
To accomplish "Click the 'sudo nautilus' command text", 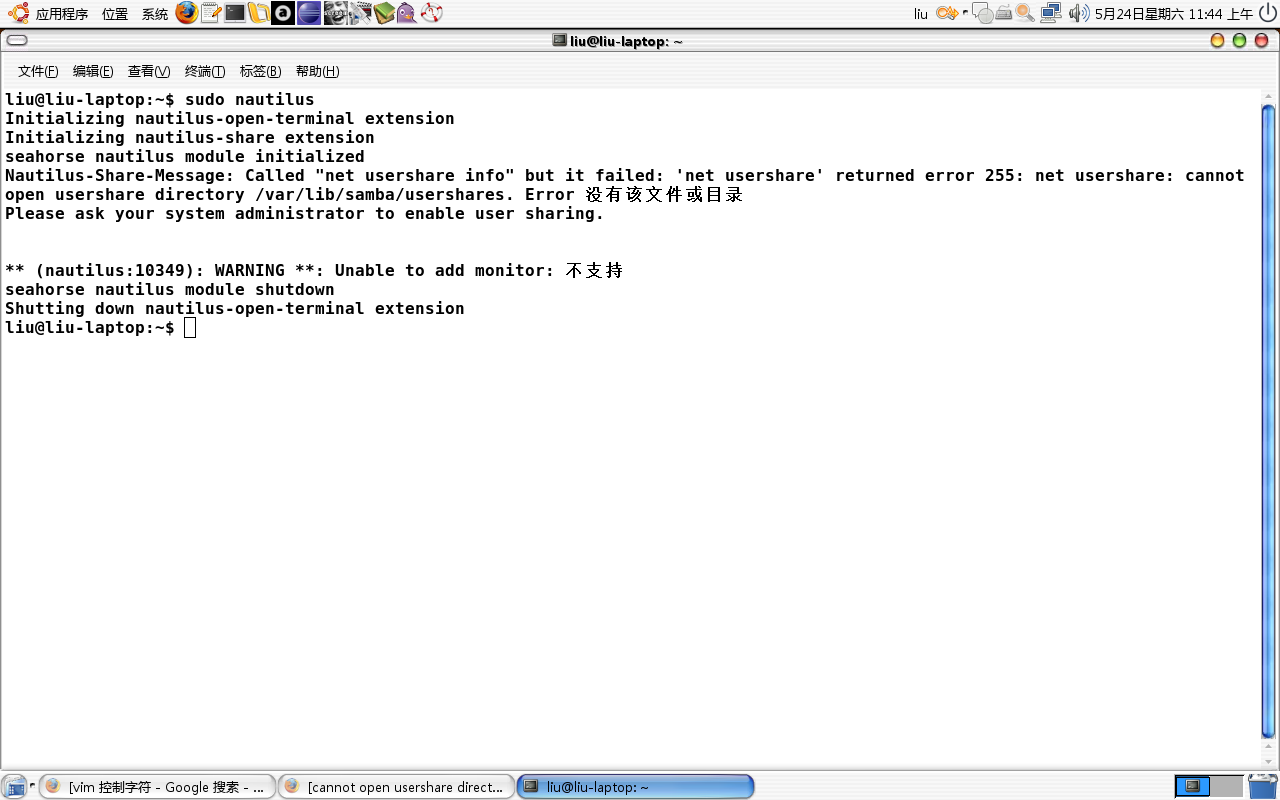I will pos(250,99).
